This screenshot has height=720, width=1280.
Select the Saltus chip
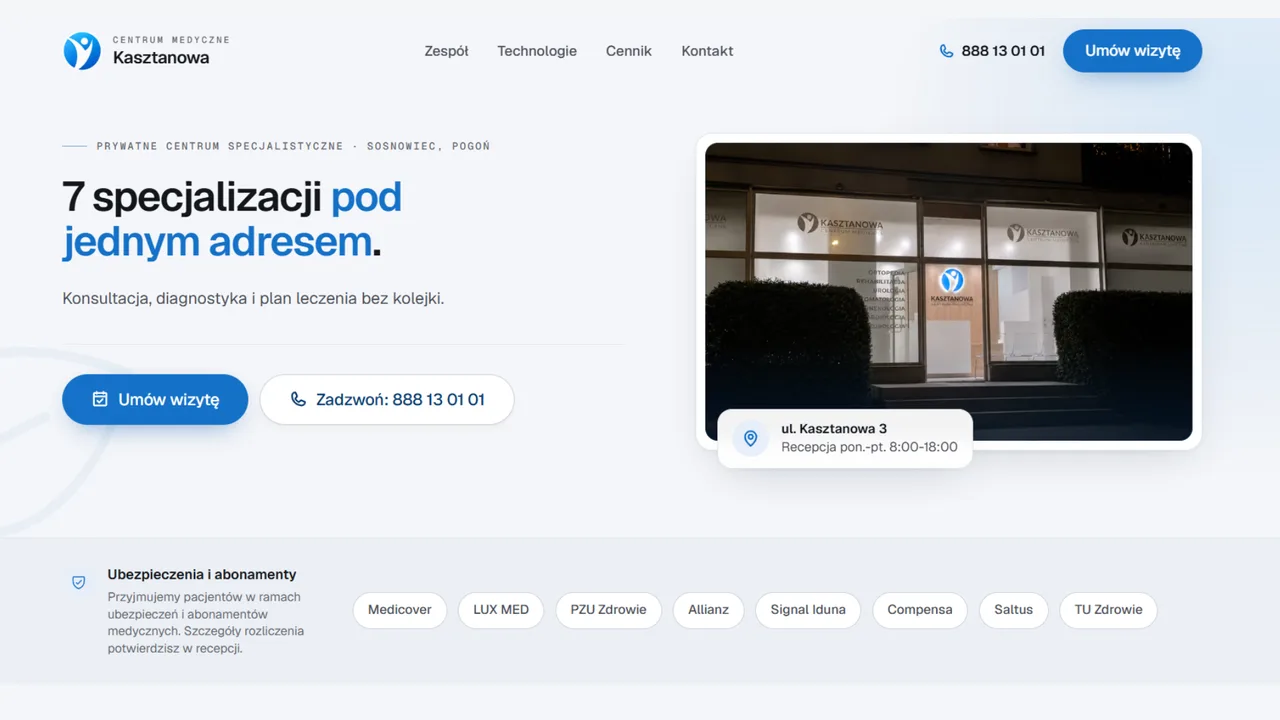(x=1013, y=610)
